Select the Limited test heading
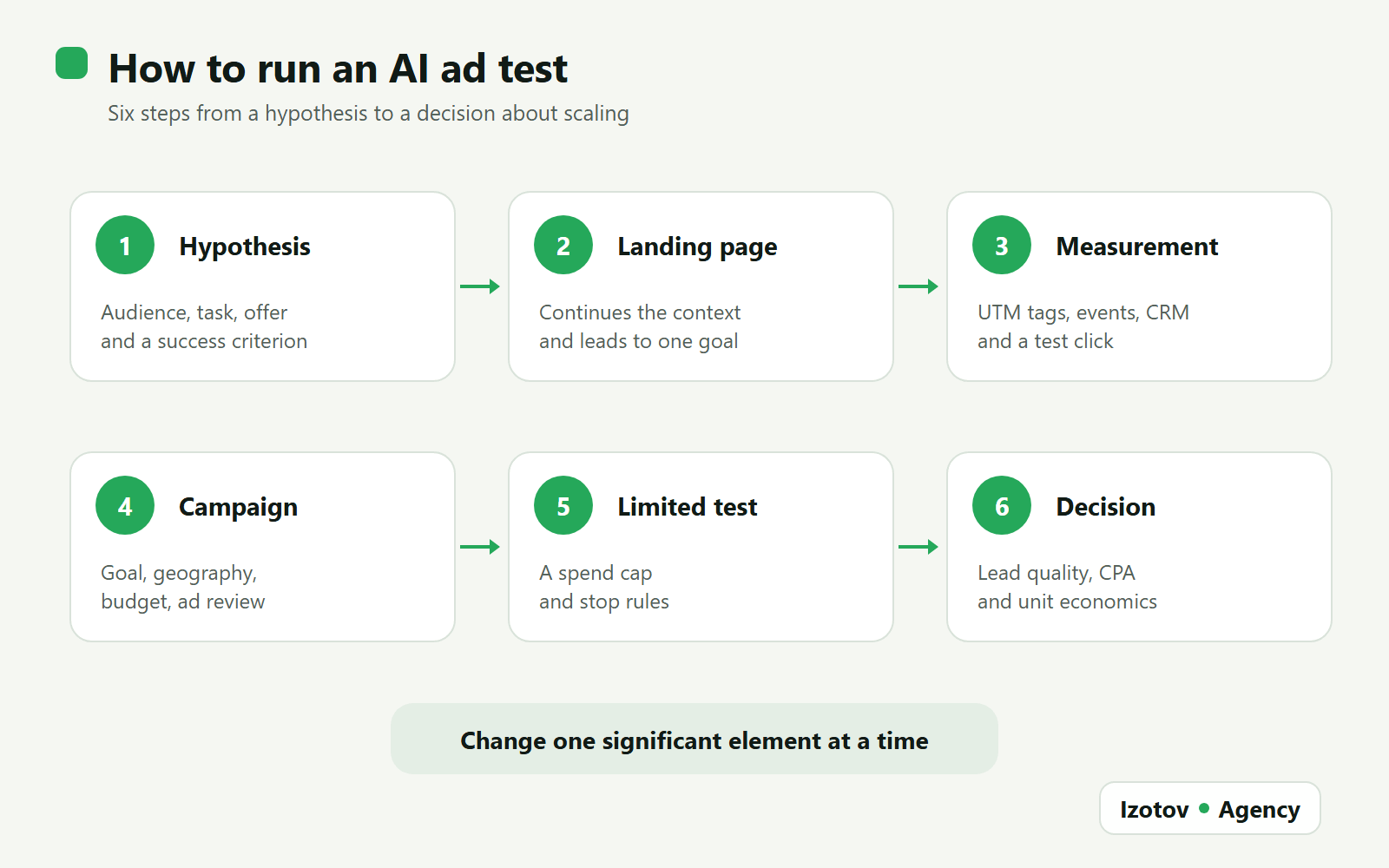Screen dimensions: 1389x868 point(688,507)
